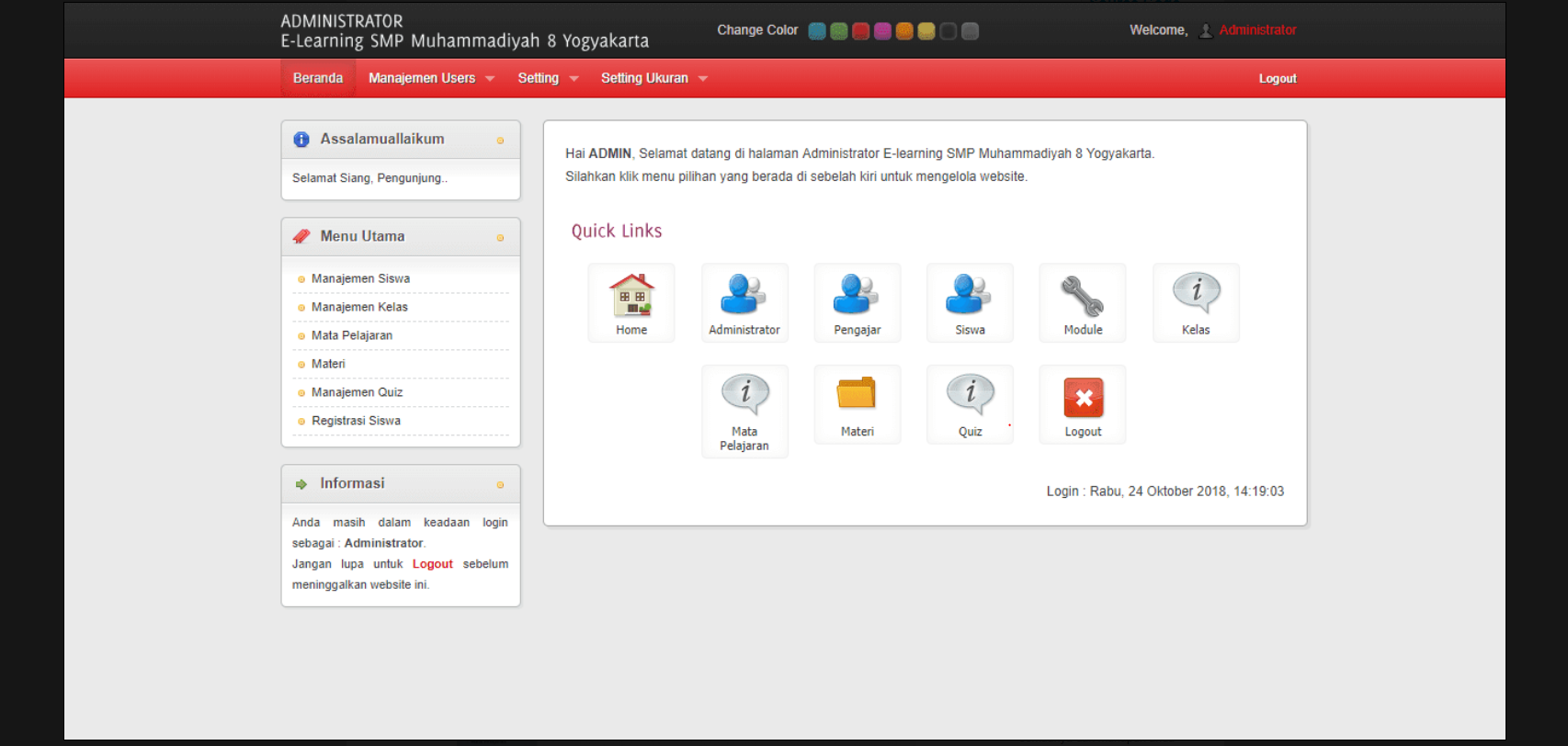The width and height of the screenshot is (1568, 746).
Task: Click the Quick Links heading
Action: click(617, 232)
